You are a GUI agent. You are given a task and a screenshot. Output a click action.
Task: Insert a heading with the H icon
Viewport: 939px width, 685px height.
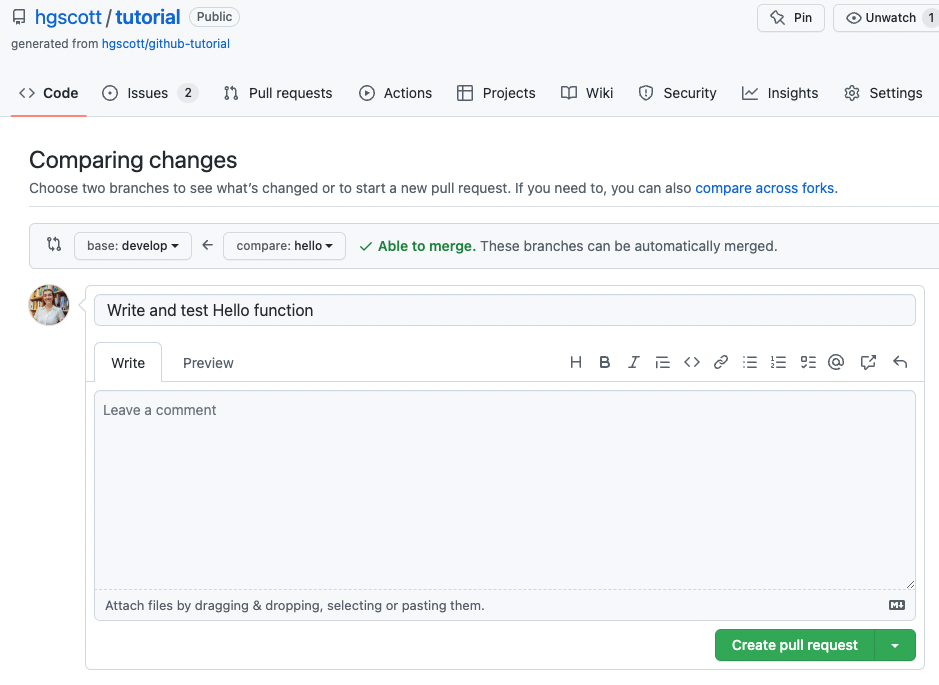point(575,362)
